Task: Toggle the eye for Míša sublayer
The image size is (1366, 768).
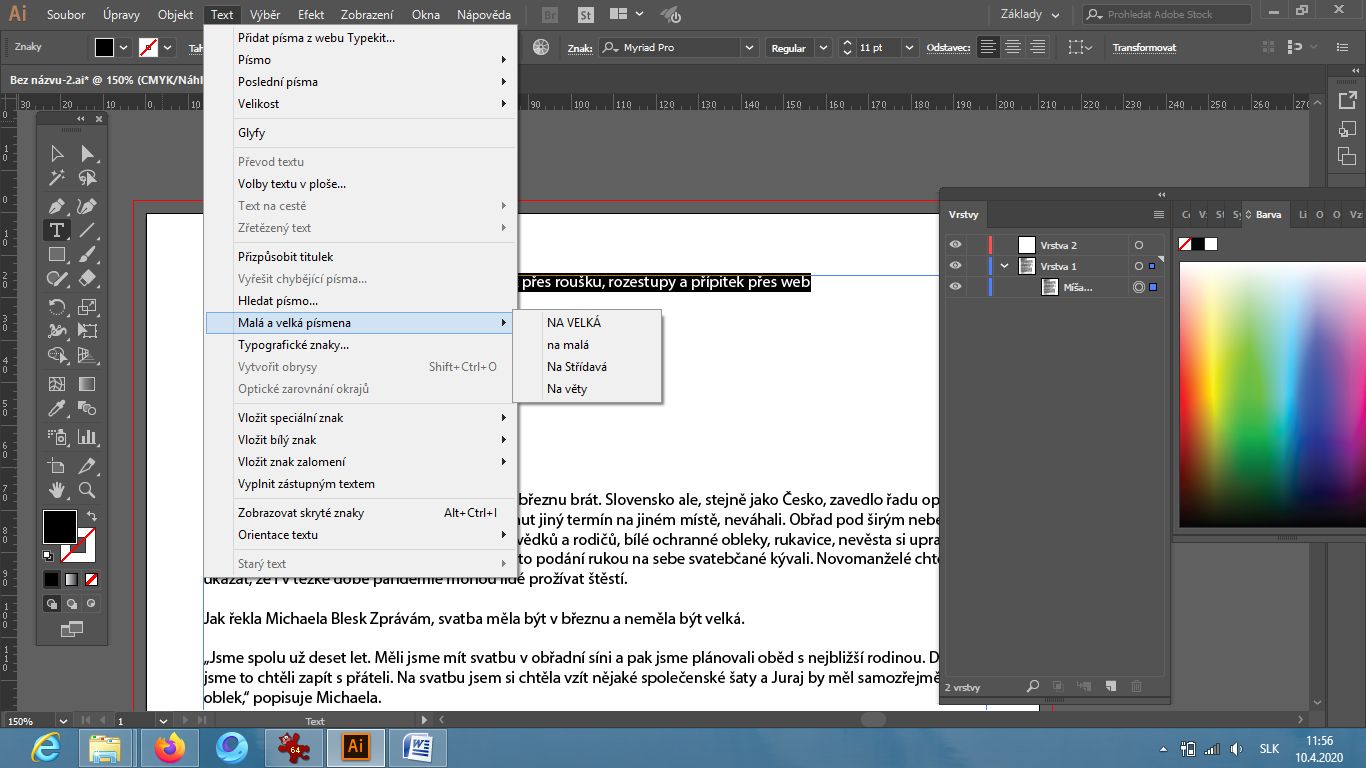Action: (x=956, y=287)
